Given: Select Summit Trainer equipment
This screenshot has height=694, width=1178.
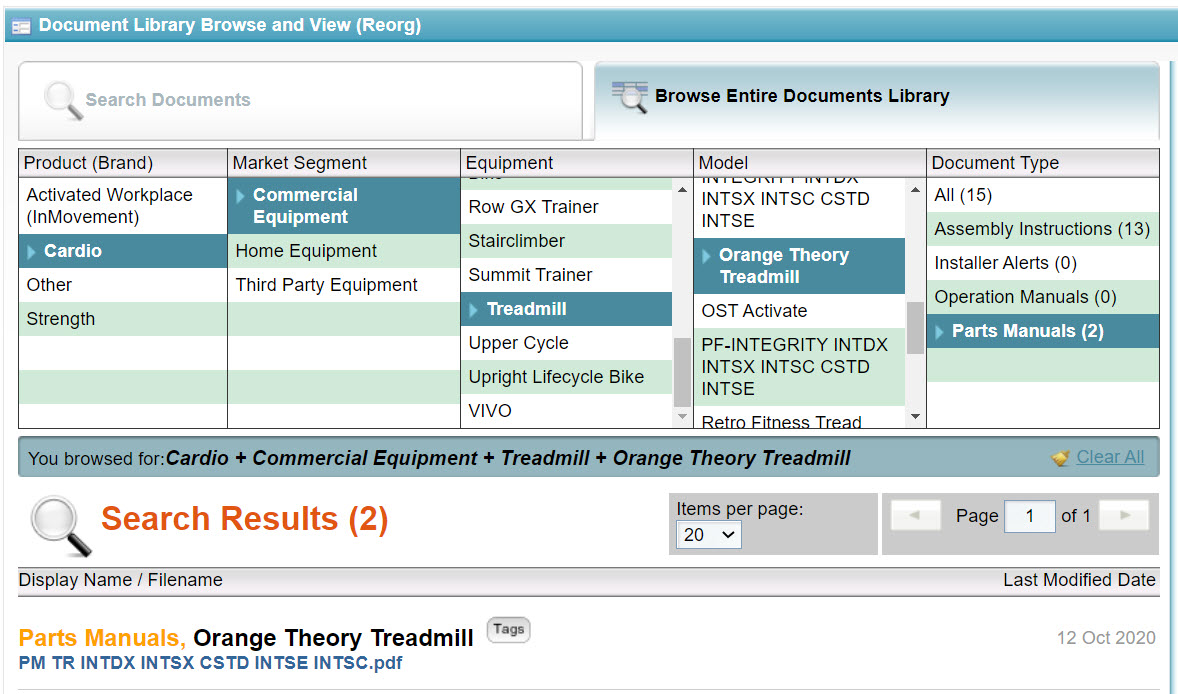Looking at the screenshot, I should click(566, 275).
